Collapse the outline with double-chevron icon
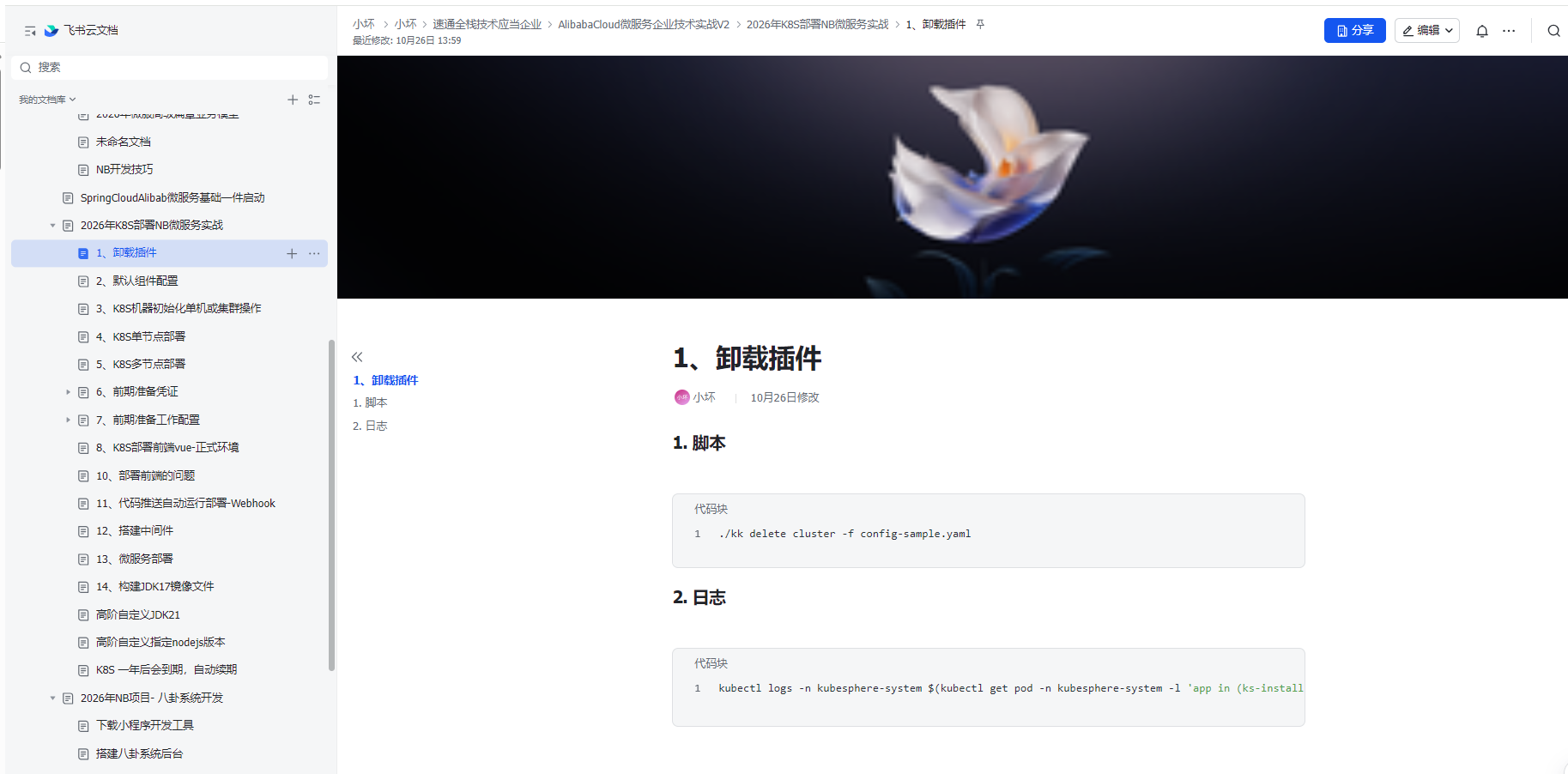This screenshot has width=1568, height=774. point(357,357)
